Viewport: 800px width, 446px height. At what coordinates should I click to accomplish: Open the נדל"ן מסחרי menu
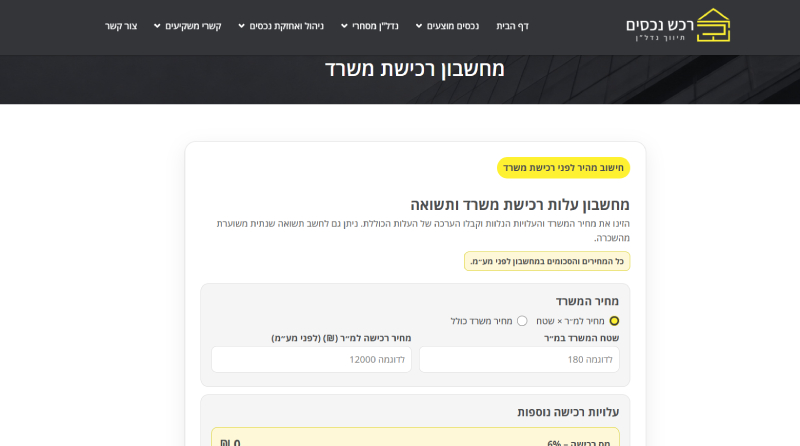[375, 26]
